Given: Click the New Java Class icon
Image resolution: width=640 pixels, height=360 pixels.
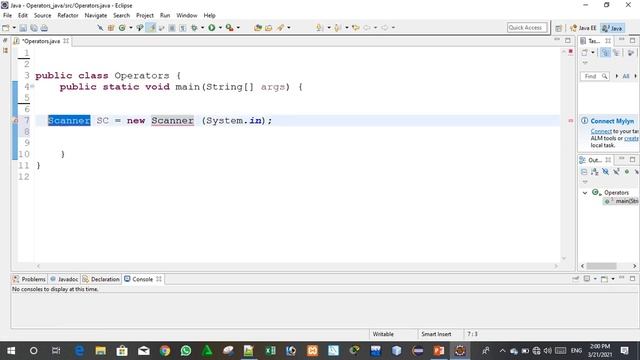Looking at the screenshot, I should (x=122, y=28).
